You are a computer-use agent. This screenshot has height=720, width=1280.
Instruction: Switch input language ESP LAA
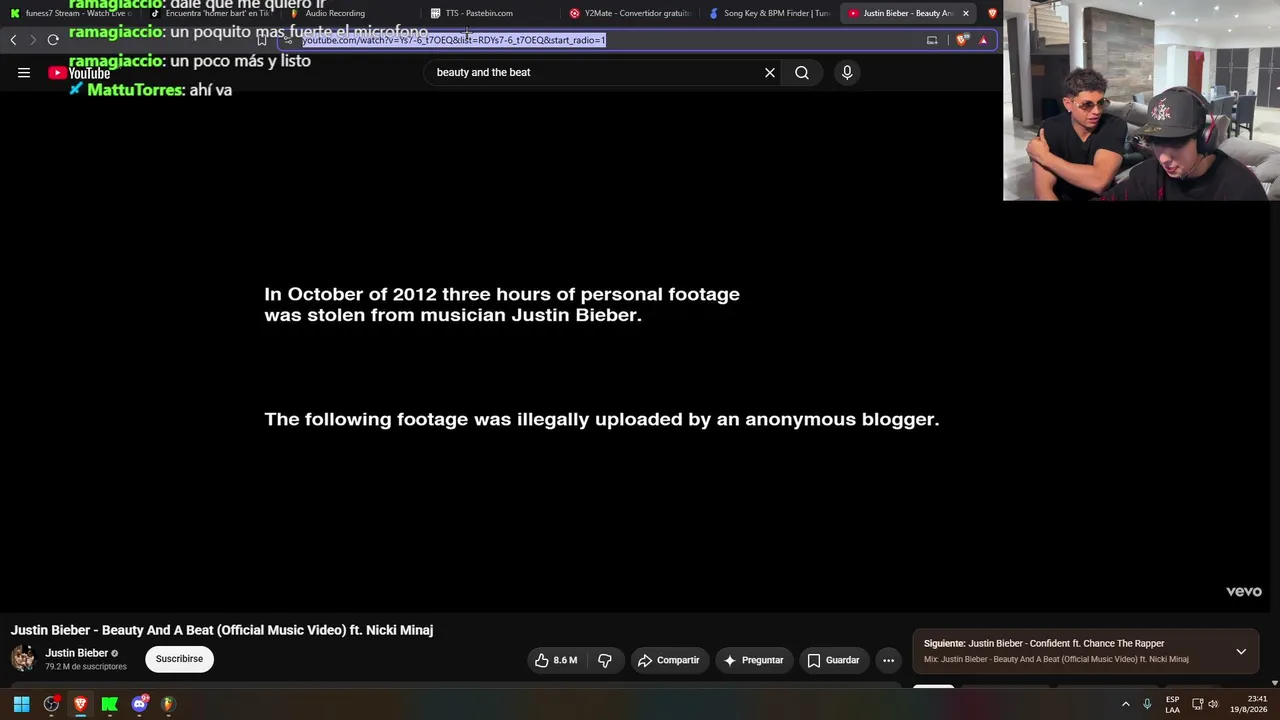pyautogui.click(x=1172, y=704)
